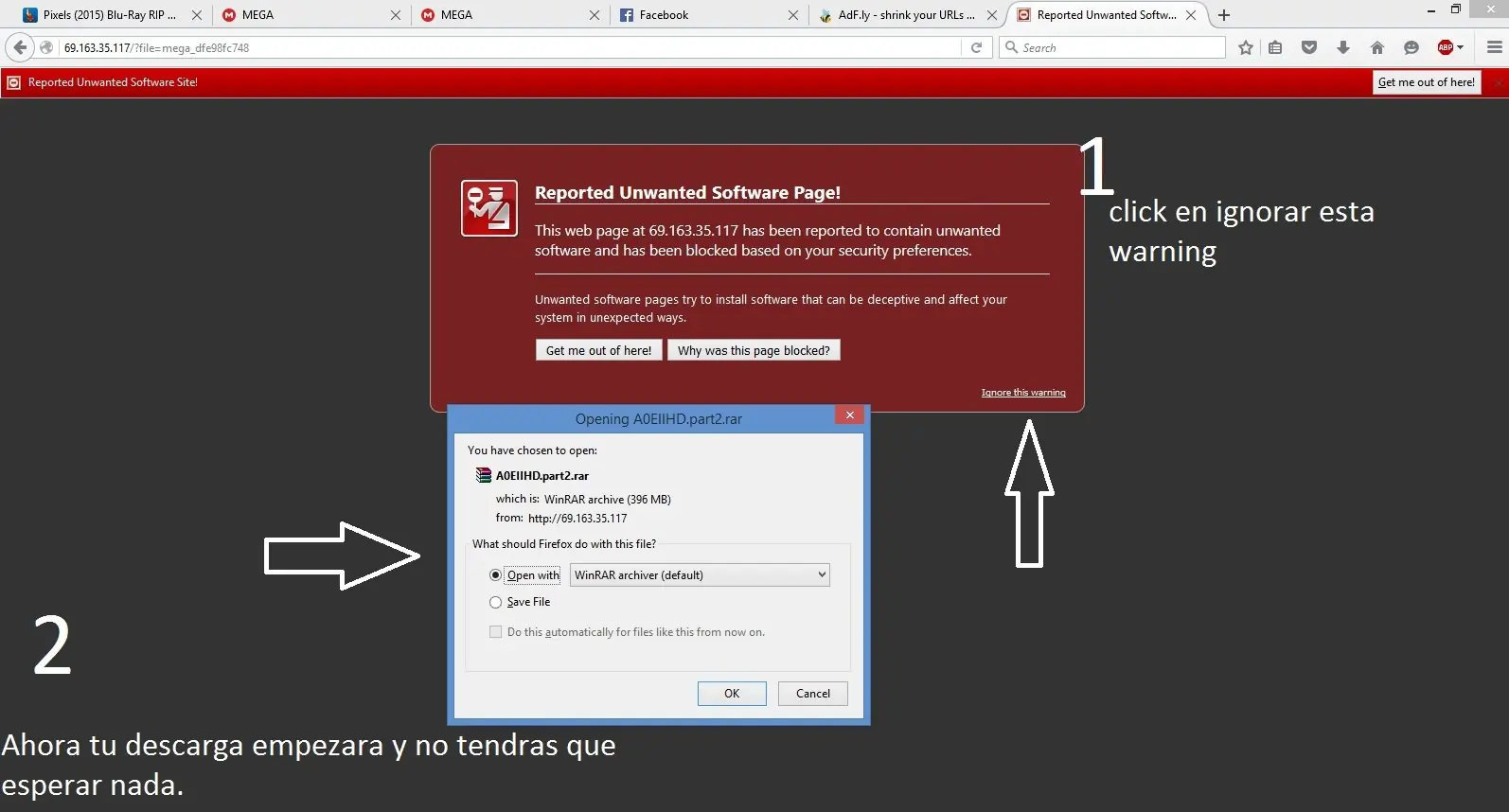Dismiss the red notification bar
The height and width of the screenshot is (812, 1509).
pos(1498,83)
